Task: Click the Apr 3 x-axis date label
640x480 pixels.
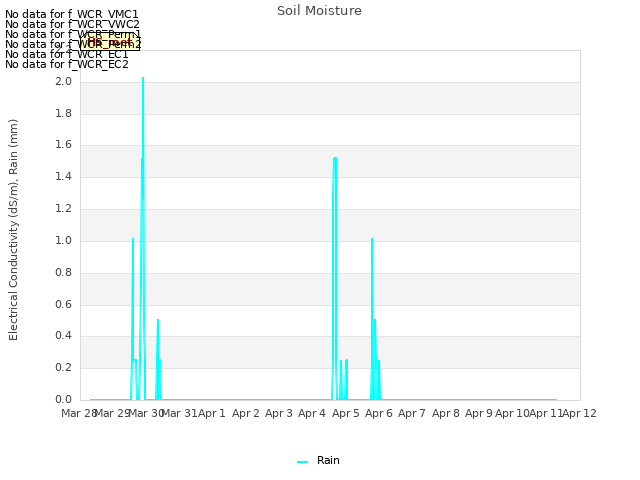Action: pyautogui.click(x=279, y=413)
